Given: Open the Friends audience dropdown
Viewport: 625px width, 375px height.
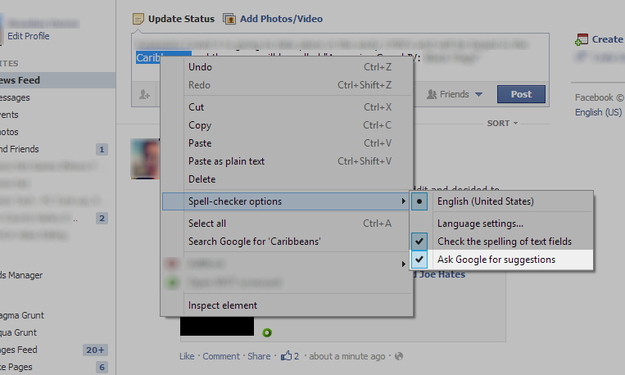Looking at the screenshot, I should (455, 94).
